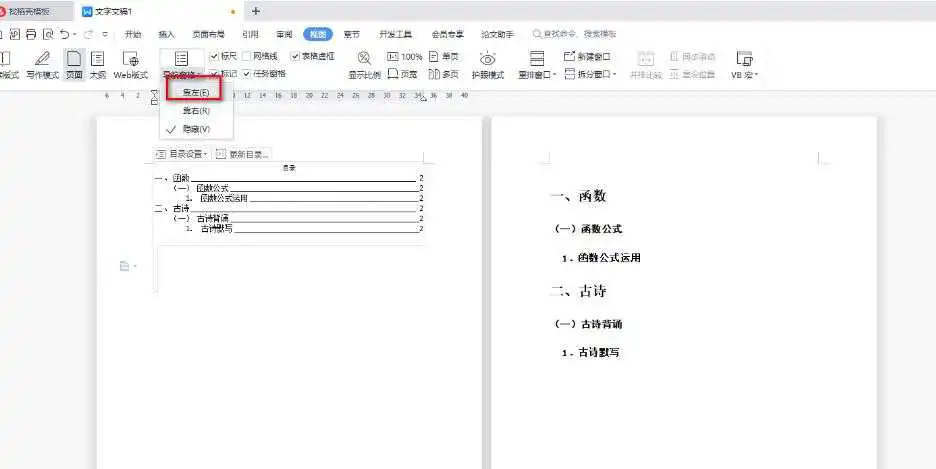Screen dimensions: 936x469
Task: Open the Home (开始) ribbon tab
Action: point(133,35)
